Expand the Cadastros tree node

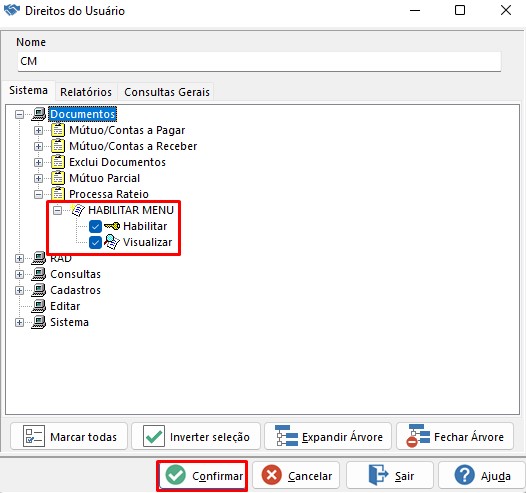(19, 290)
